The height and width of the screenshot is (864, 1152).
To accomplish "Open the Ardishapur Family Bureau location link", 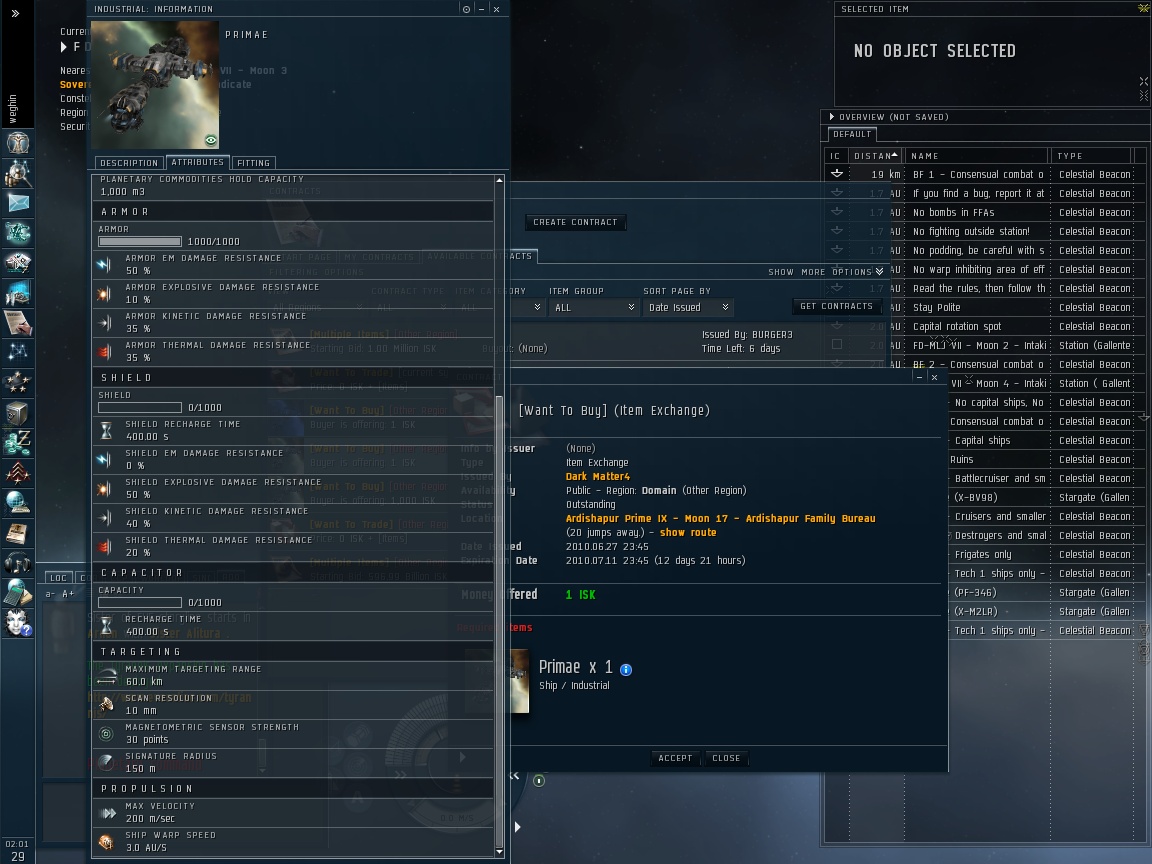I will tap(720, 519).
